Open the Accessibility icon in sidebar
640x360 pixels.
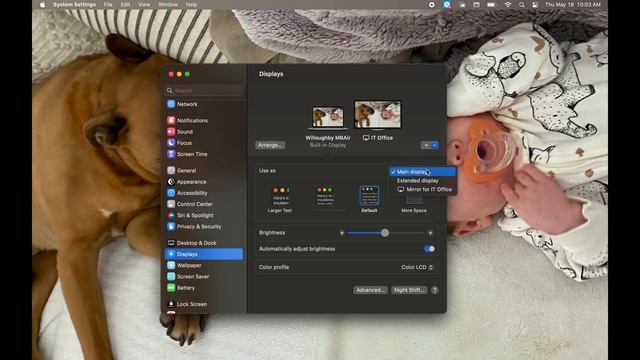[x=171, y=193]
